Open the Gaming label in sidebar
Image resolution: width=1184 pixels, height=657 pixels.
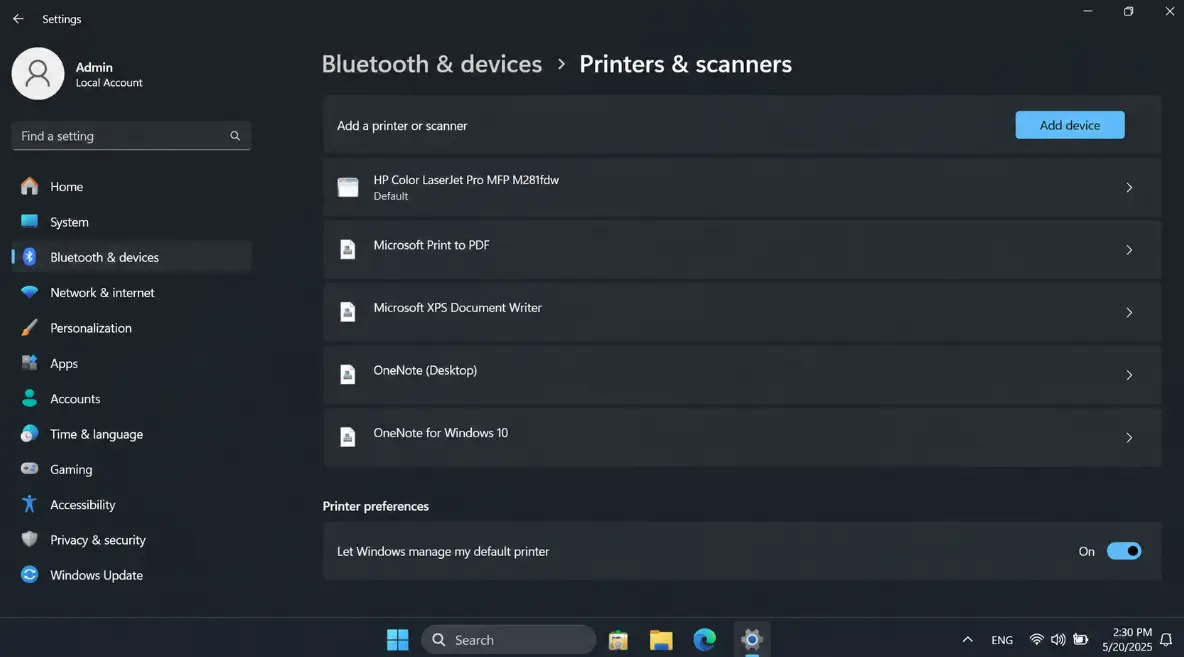pyautogui.click(x=71, y=470)
